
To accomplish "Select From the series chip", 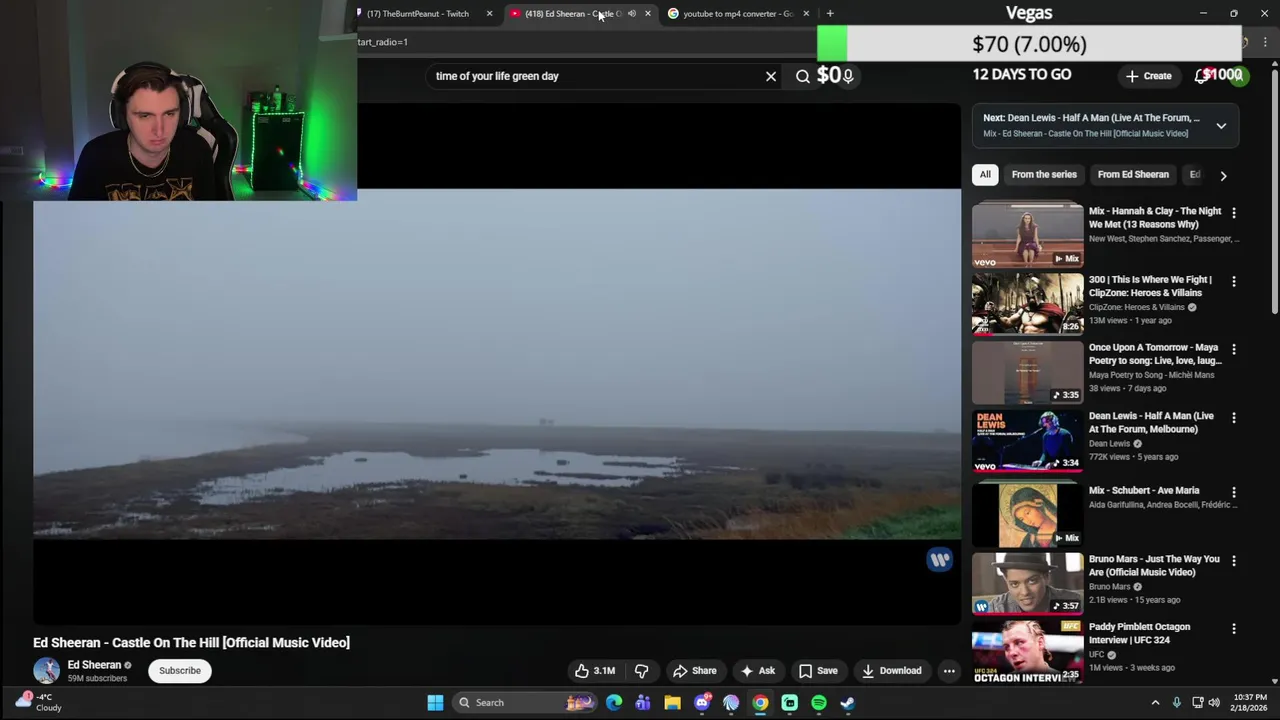I will point(1044,175).
